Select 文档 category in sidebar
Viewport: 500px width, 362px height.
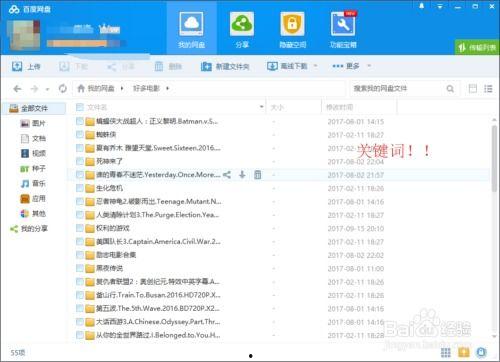(x=33, y=138)
